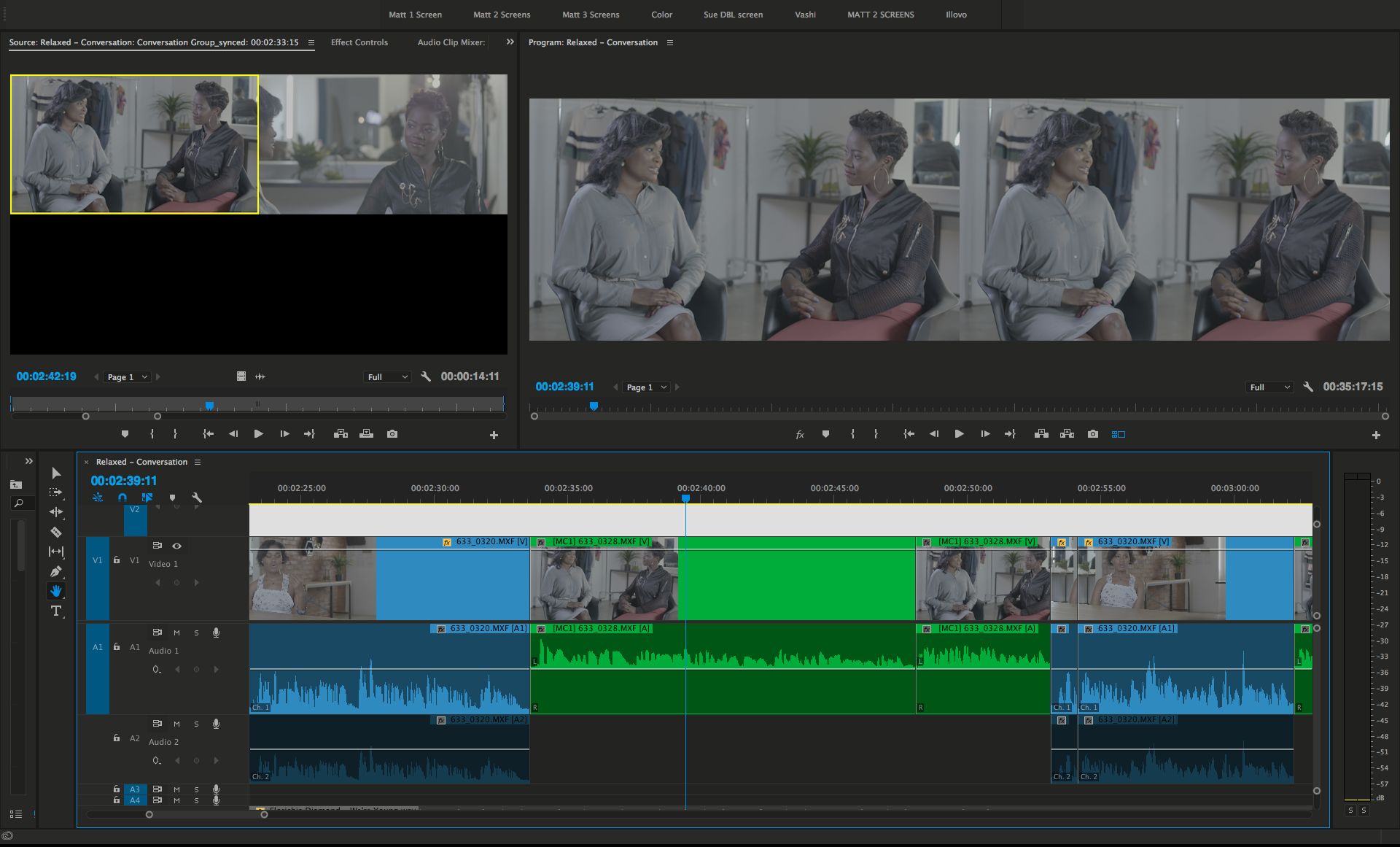The image size is (1400, 847).
Task: Select the Selection arrow tool
Action: coord(56,473)
